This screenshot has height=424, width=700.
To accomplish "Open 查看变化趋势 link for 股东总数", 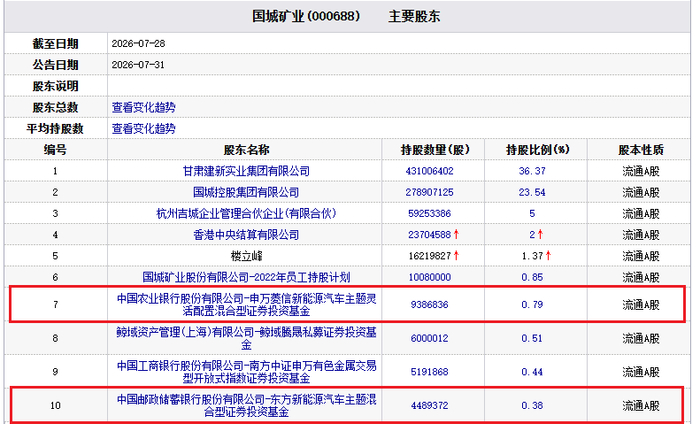I will pyautogui.click(x=143, y=108).
